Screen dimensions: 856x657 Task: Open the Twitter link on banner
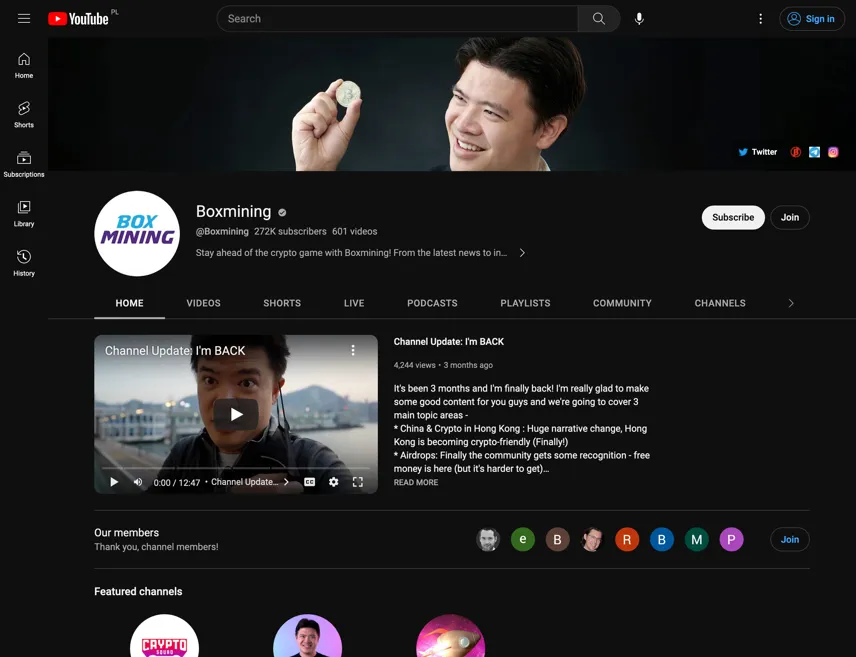[x=757, y=152]
